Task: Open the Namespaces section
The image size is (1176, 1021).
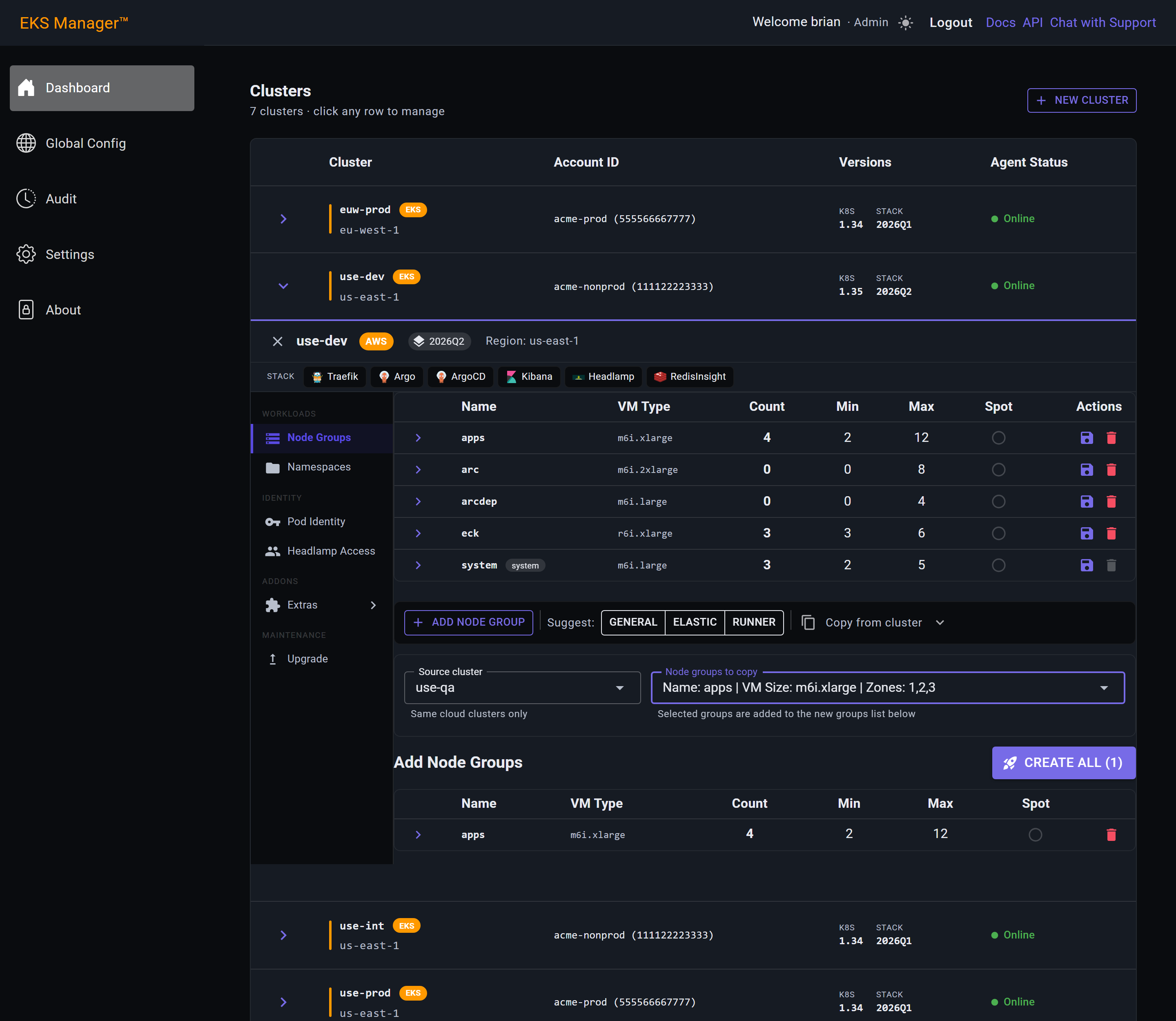Action: click(x=322, y=467)
